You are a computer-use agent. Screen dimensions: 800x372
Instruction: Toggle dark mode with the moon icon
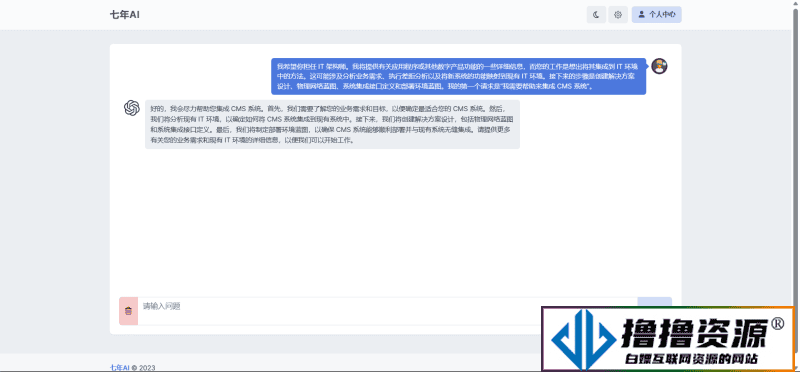[x=596, y=15]
